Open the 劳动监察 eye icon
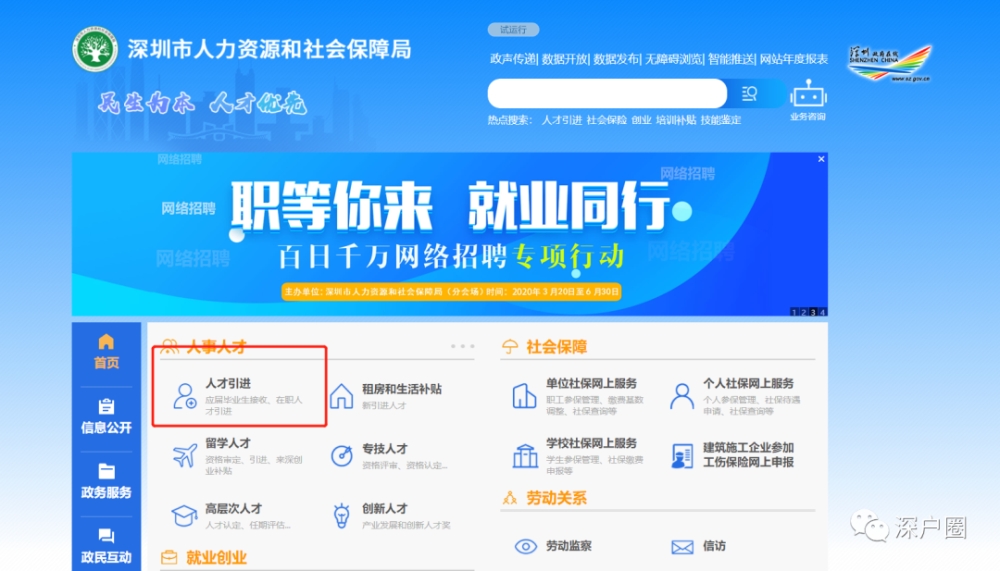Viewport: 1000px width, 571px height. [526, 546]
